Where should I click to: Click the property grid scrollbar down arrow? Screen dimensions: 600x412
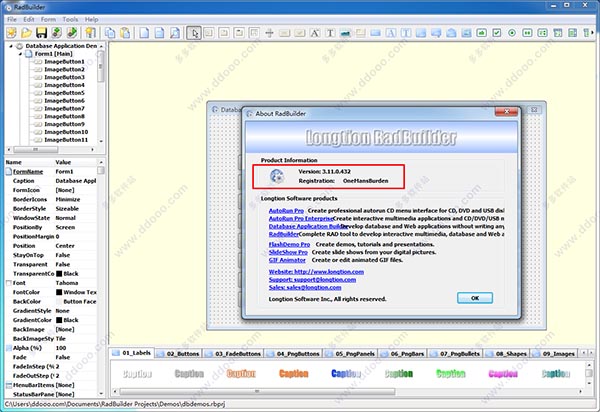tap(101, 394)
